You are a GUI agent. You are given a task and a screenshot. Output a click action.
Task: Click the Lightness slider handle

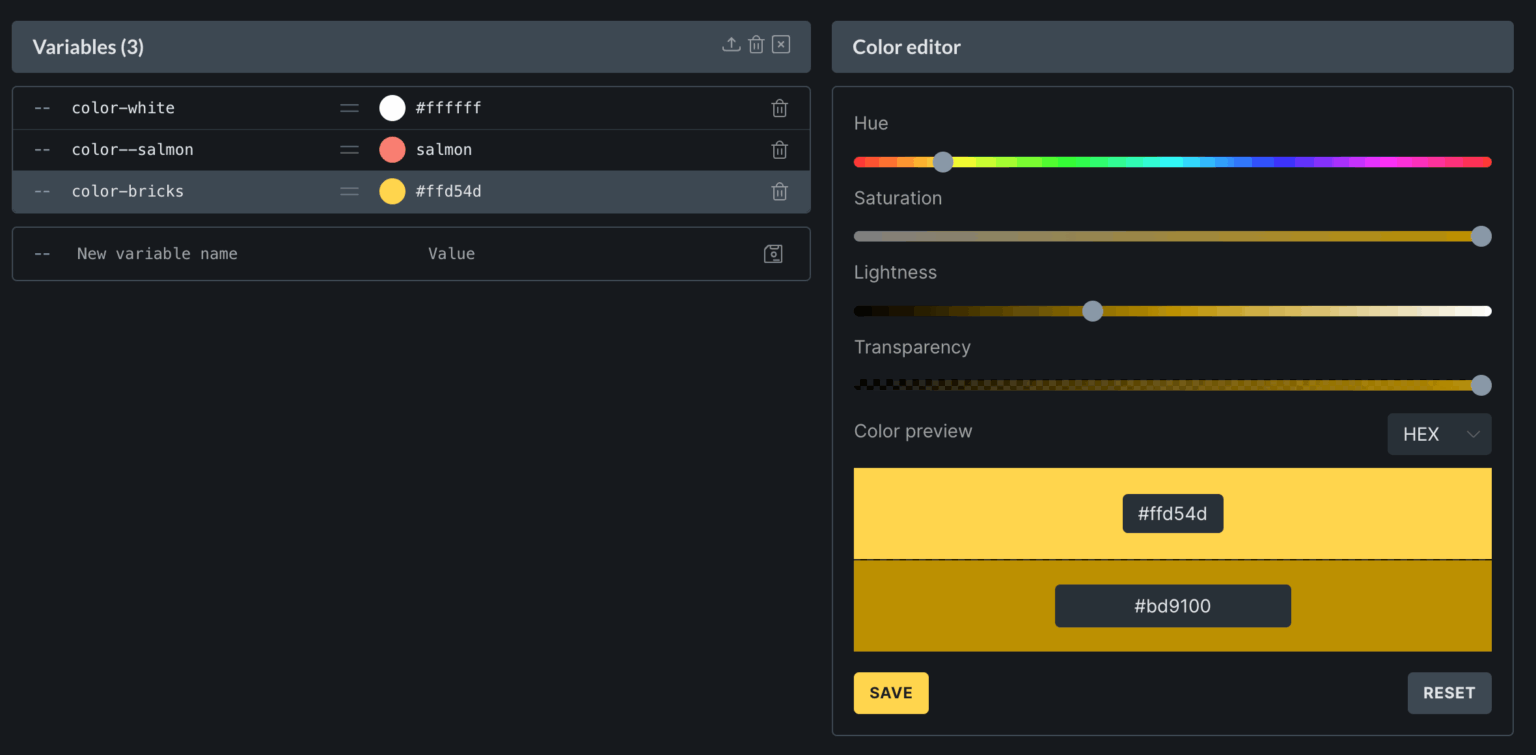[x=1092, y=311]
